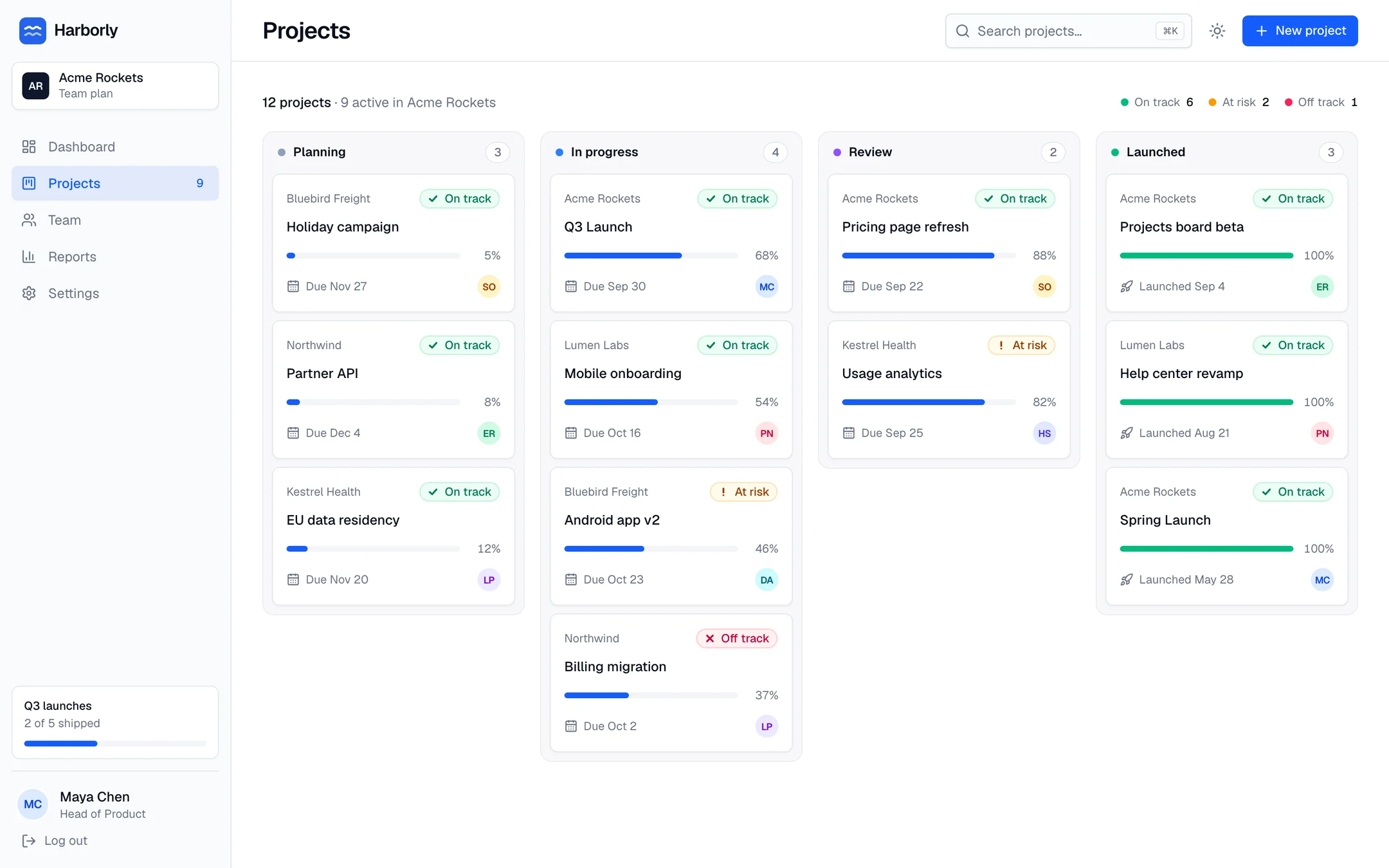Click the ER avatar on Partner API
The height and width of the screenshot is (868, 1389).
click(x=489, y=433)
